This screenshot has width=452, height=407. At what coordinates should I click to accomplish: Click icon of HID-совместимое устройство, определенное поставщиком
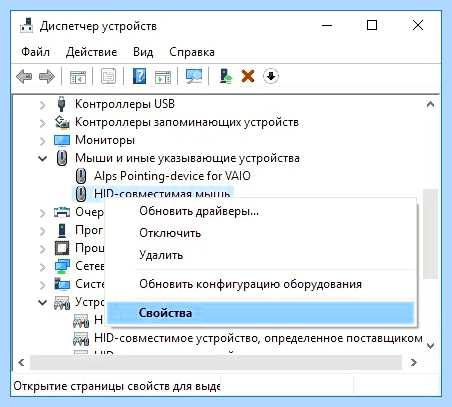point(81,339)
